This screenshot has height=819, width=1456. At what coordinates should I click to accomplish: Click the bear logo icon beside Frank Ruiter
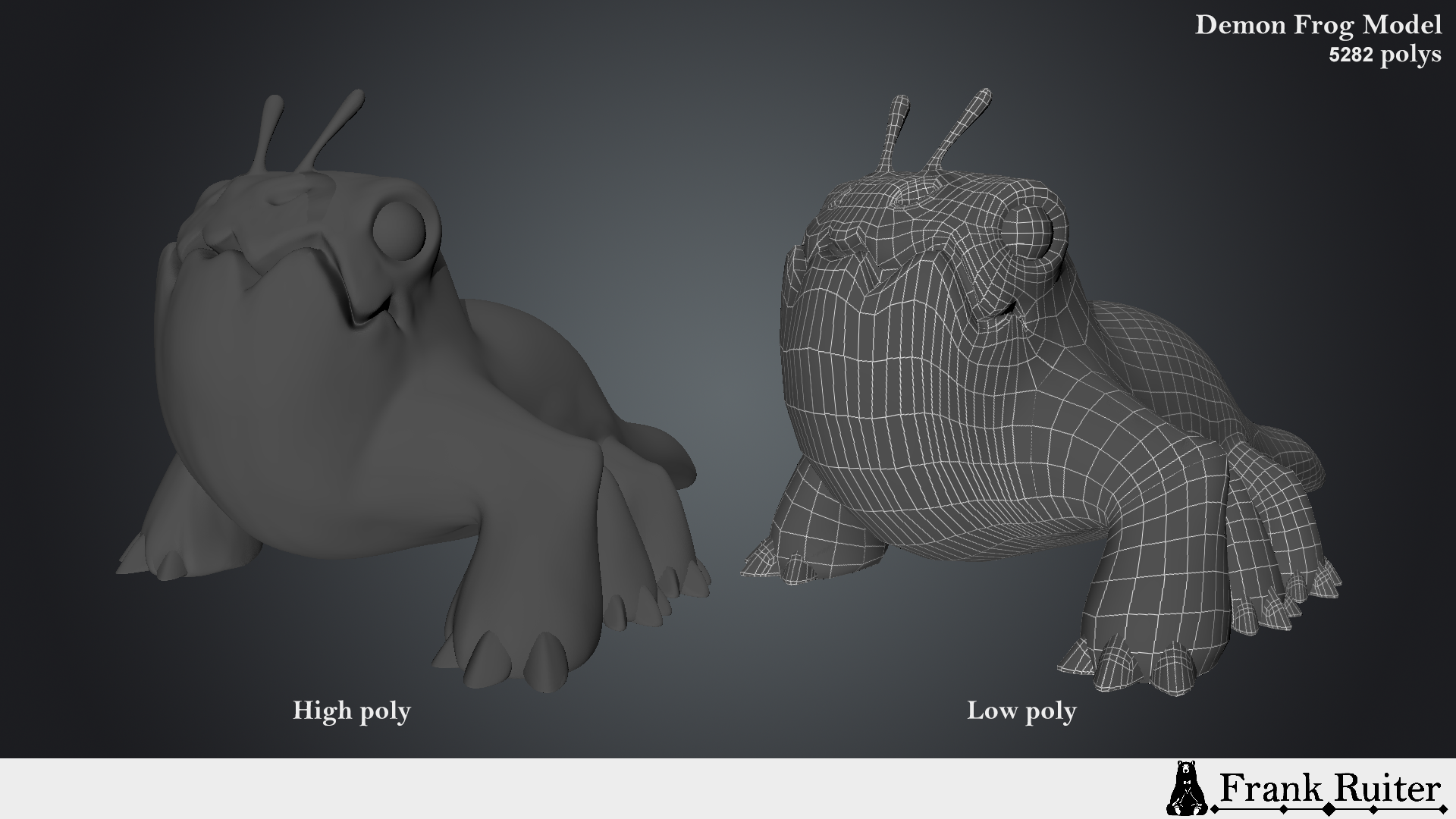1188,788
